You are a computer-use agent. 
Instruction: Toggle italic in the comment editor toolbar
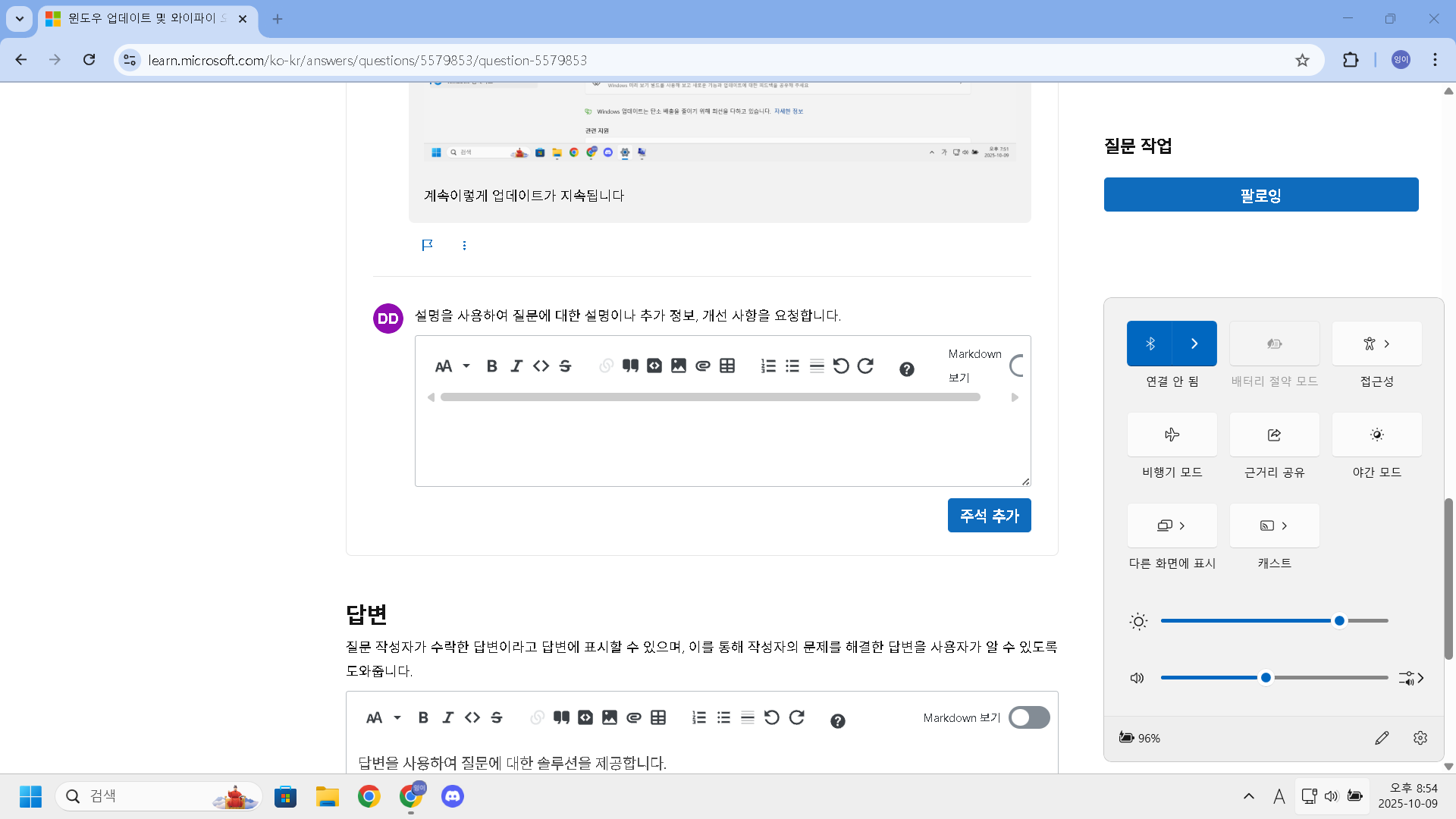(x=516, y=366)
